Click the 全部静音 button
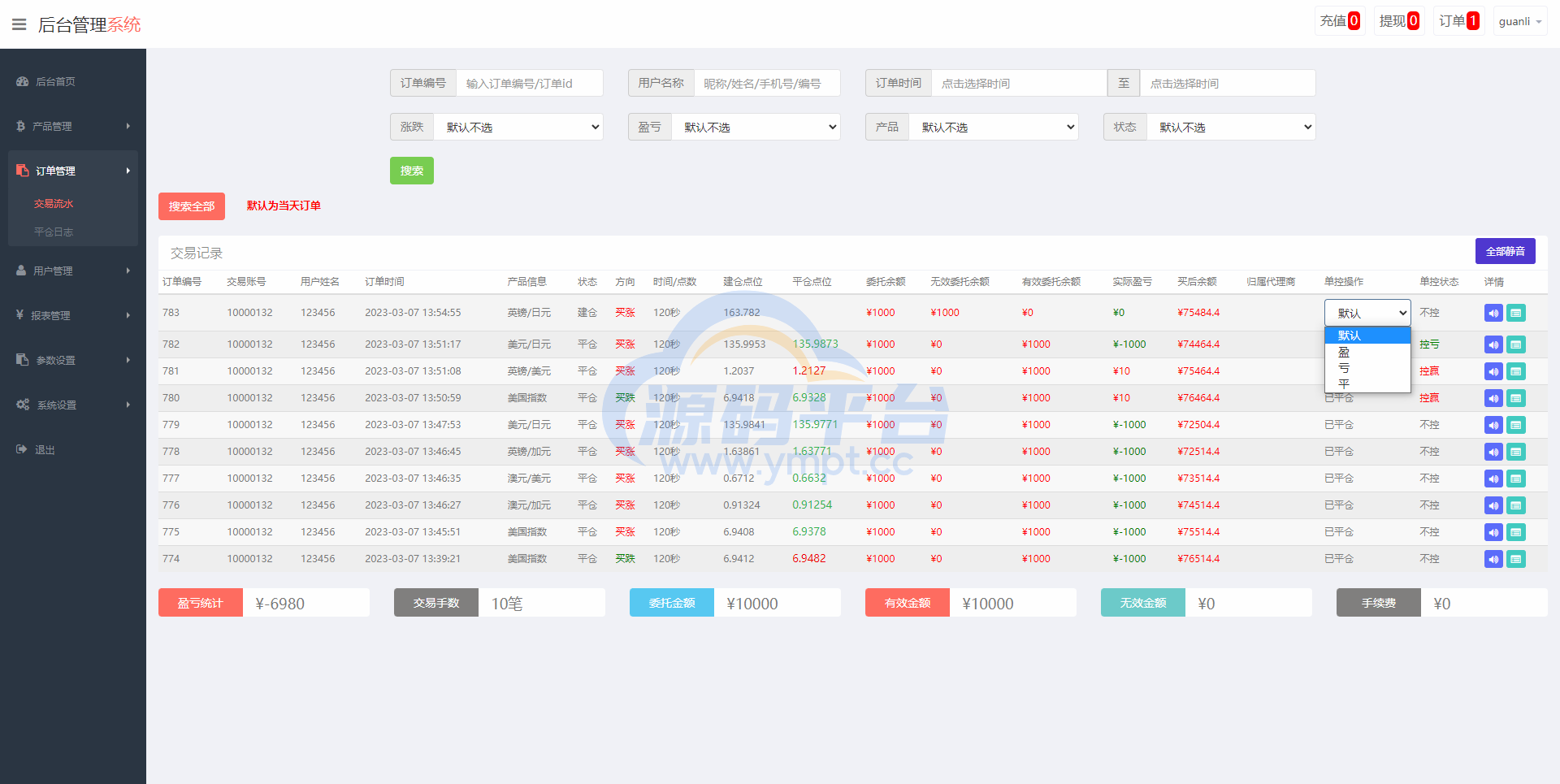The height and width of the screenshot is (784, 1560). (1505, 251)
